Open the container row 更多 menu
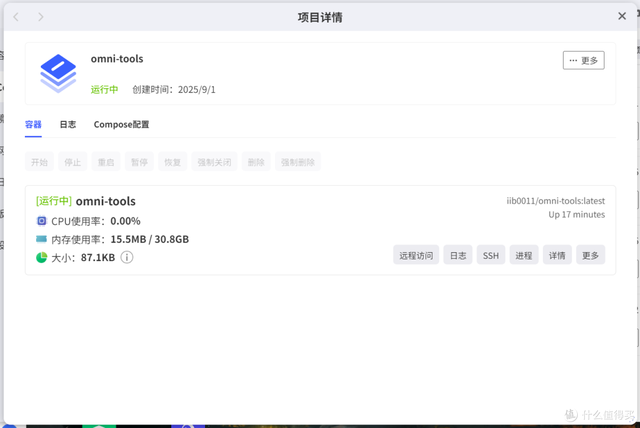 point(590,255)
